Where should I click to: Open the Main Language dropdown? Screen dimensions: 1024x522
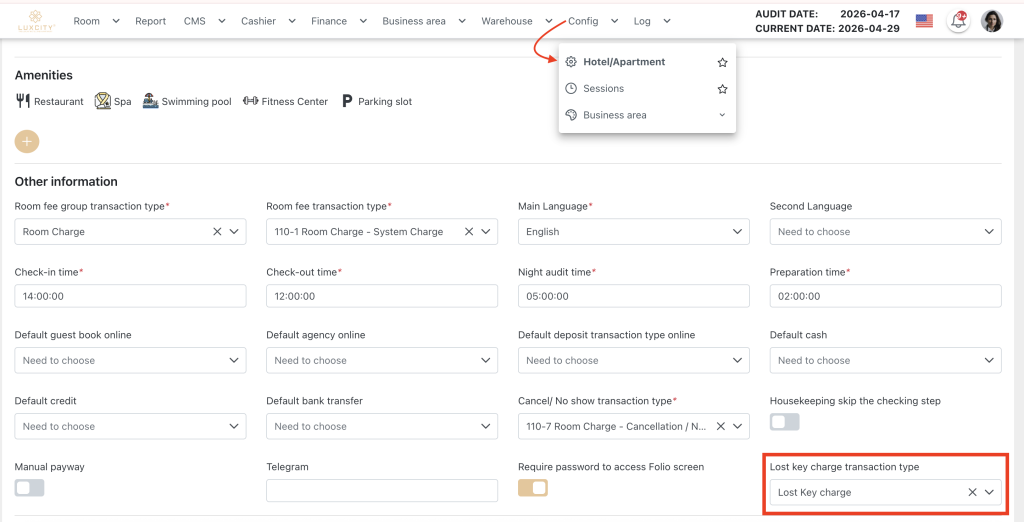pos(633,231)
